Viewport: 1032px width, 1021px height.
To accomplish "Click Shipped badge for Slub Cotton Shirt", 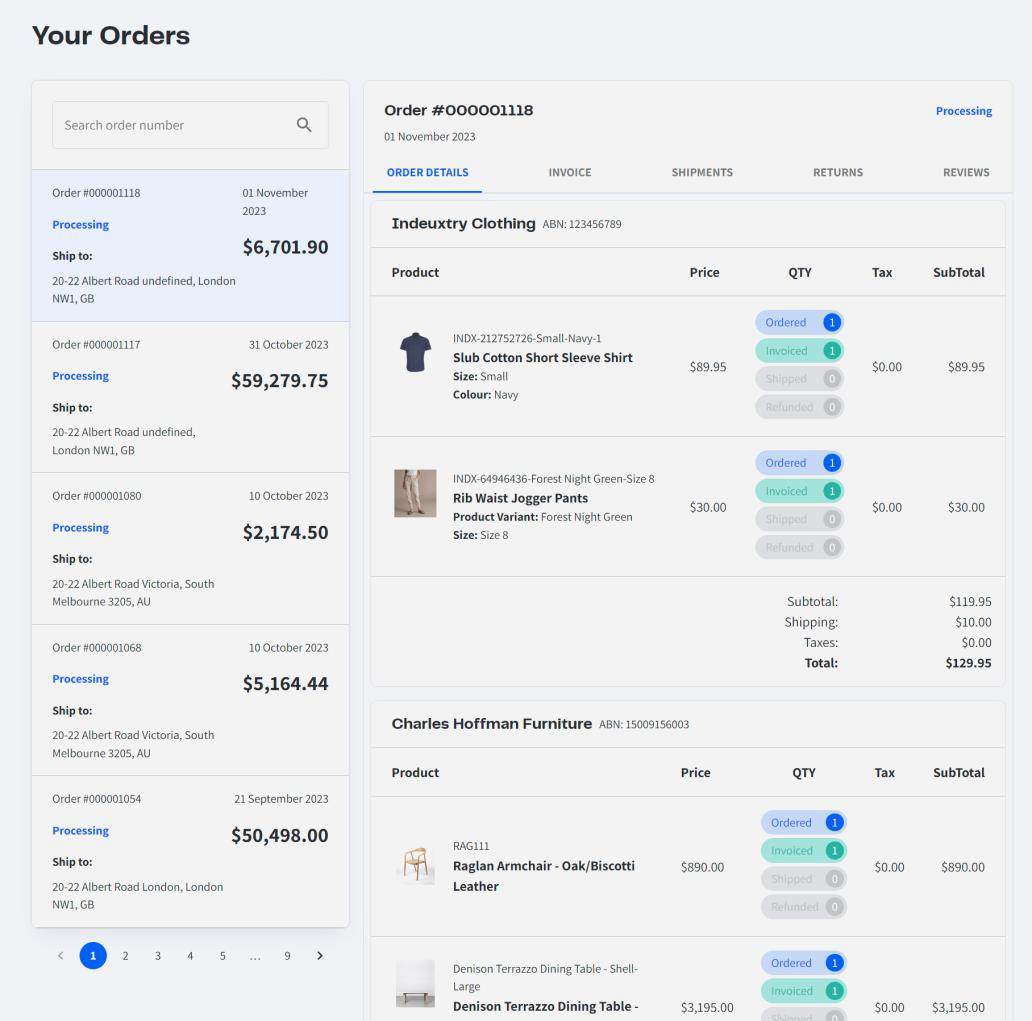I will 799,379.
